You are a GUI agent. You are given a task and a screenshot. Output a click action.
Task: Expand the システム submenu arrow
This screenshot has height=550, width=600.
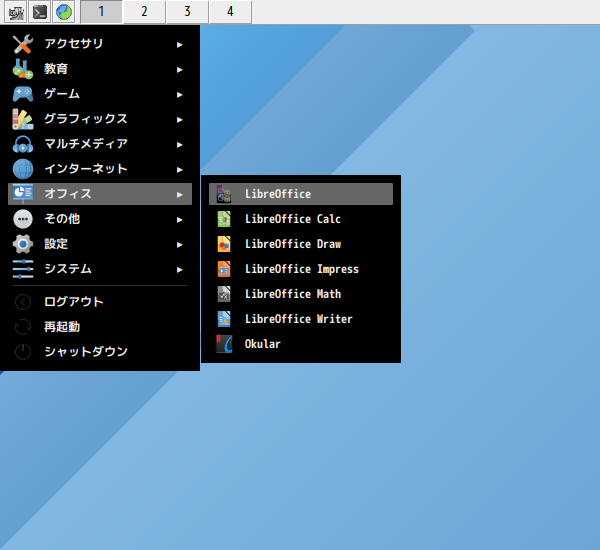click(x=179, y=269)
